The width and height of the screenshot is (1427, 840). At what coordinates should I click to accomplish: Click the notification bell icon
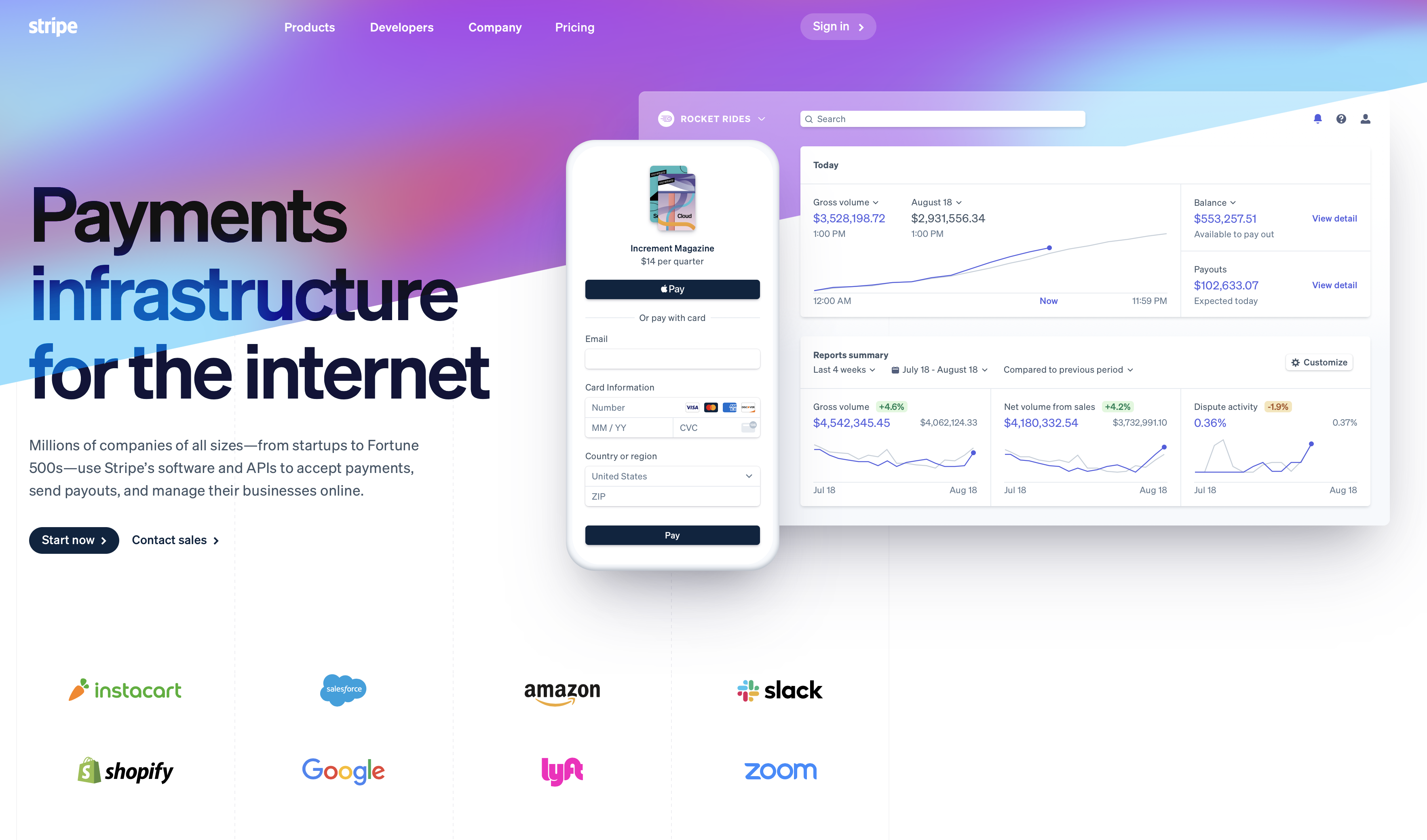coord(1318,118)
